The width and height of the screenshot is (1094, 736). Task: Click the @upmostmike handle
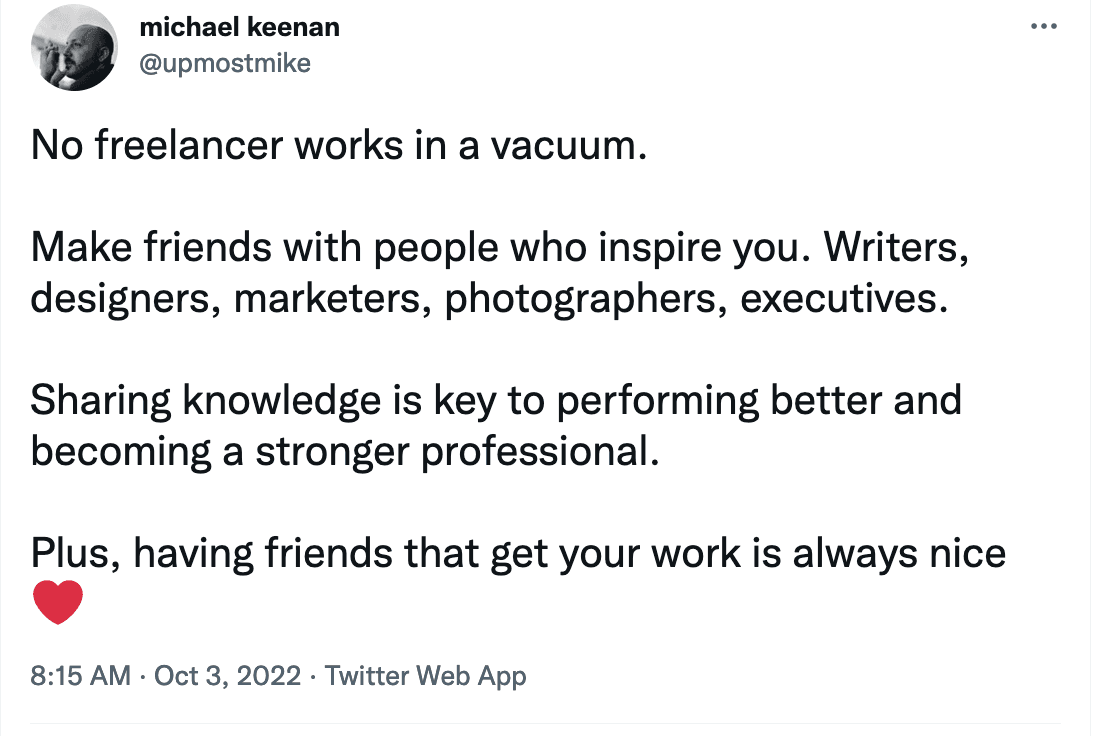(226, 63)
